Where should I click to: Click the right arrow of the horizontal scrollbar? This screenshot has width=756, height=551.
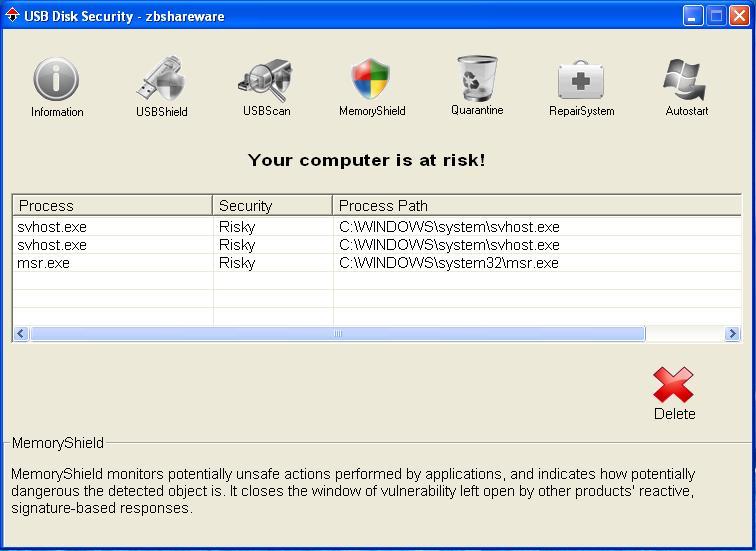pos(732,334)
